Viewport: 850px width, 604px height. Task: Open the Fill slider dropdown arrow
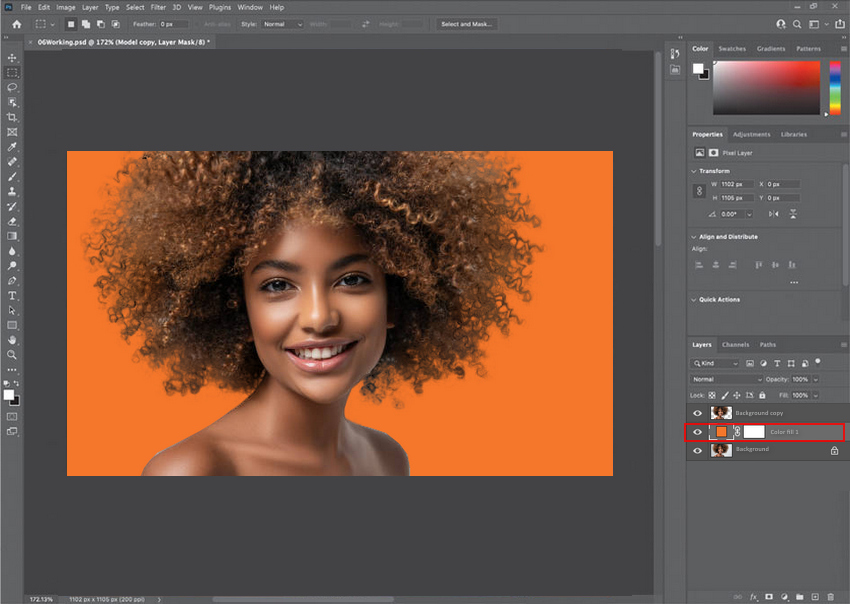click(x=815, y=395)
